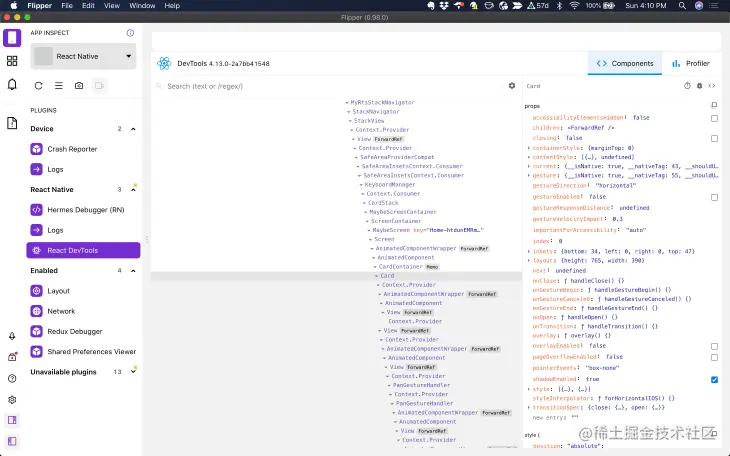Start screen recording with video icon

tap(99, 86)
